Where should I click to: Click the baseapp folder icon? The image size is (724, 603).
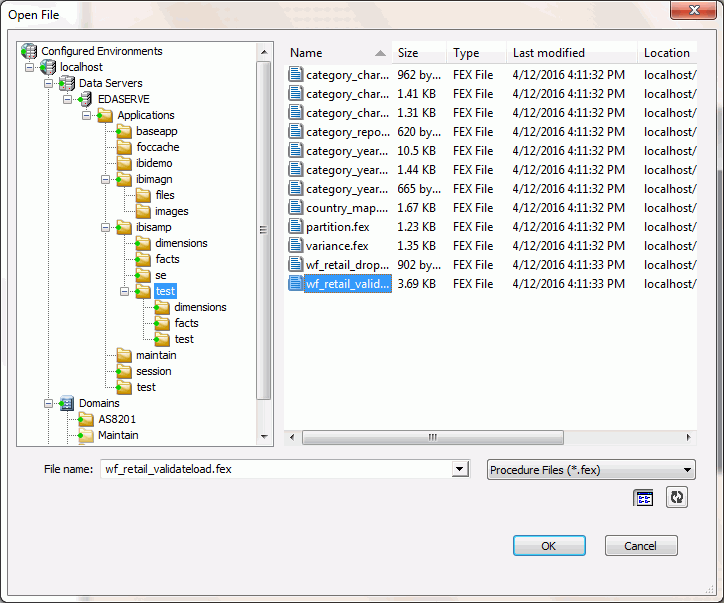(124, 132)
